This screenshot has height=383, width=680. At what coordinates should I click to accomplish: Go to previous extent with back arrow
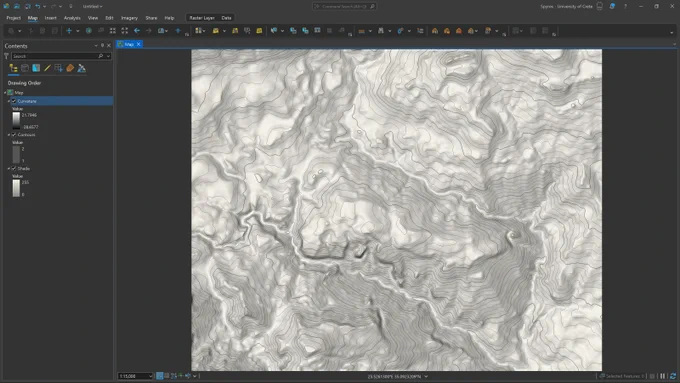click(137, 31)
